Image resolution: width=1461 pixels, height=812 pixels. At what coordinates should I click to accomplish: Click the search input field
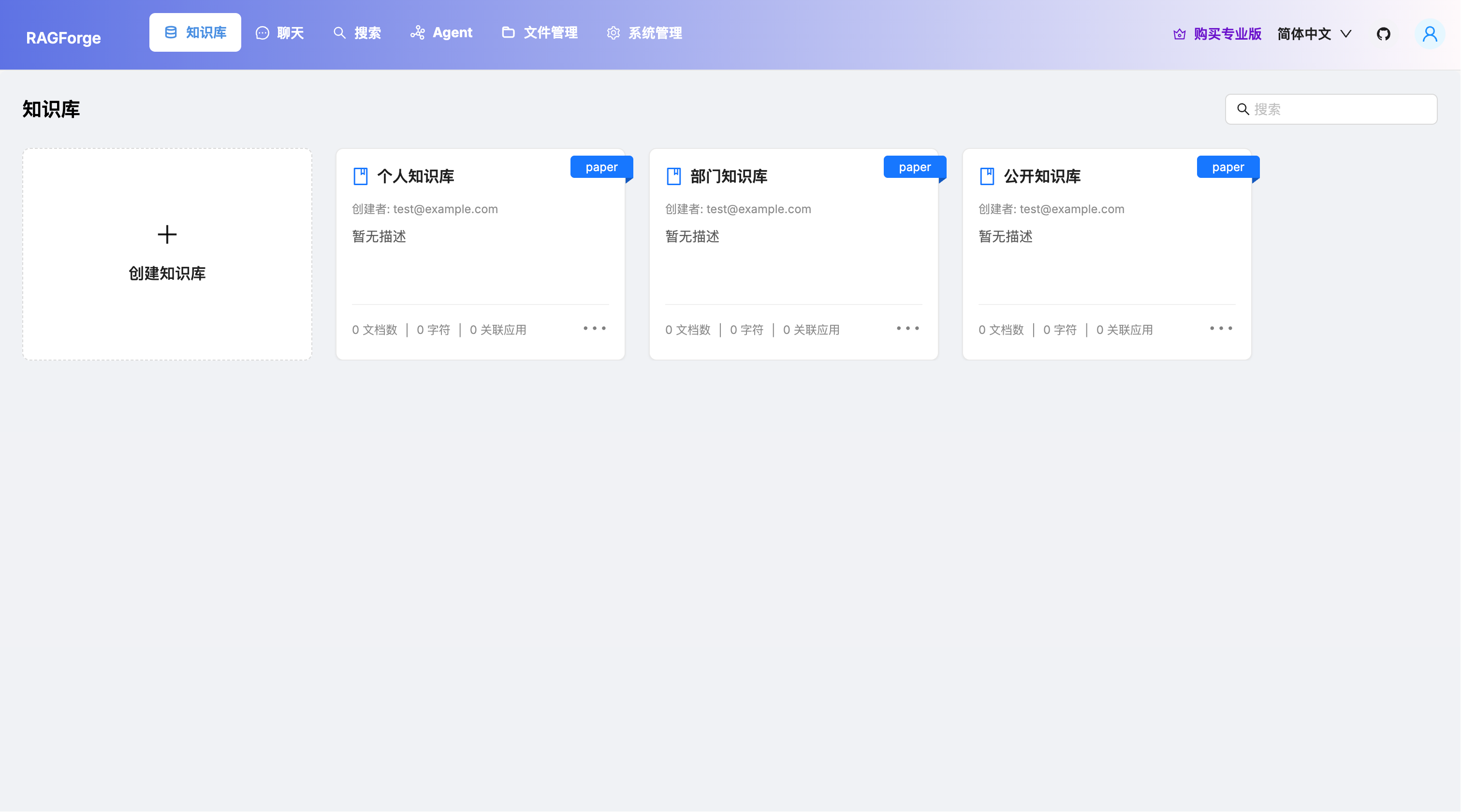[1330, 109]
